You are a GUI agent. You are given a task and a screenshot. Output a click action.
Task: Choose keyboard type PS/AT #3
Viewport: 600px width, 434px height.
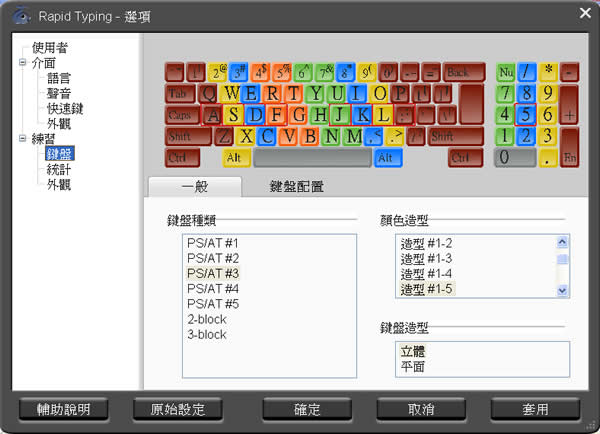point(213,274)
